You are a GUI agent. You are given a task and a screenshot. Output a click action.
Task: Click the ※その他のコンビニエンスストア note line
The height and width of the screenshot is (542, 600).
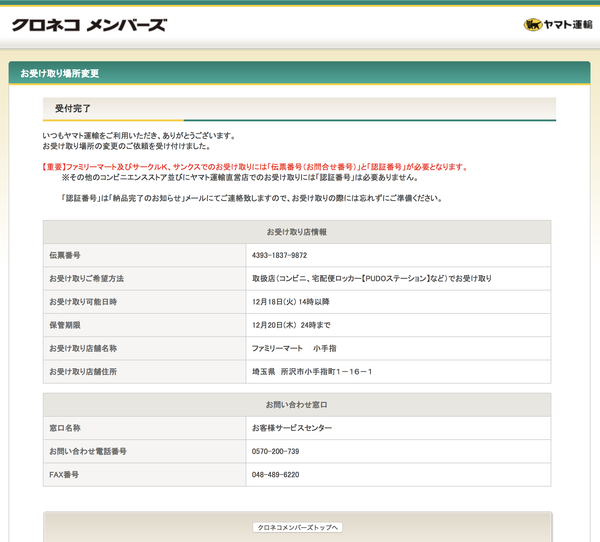240,177
